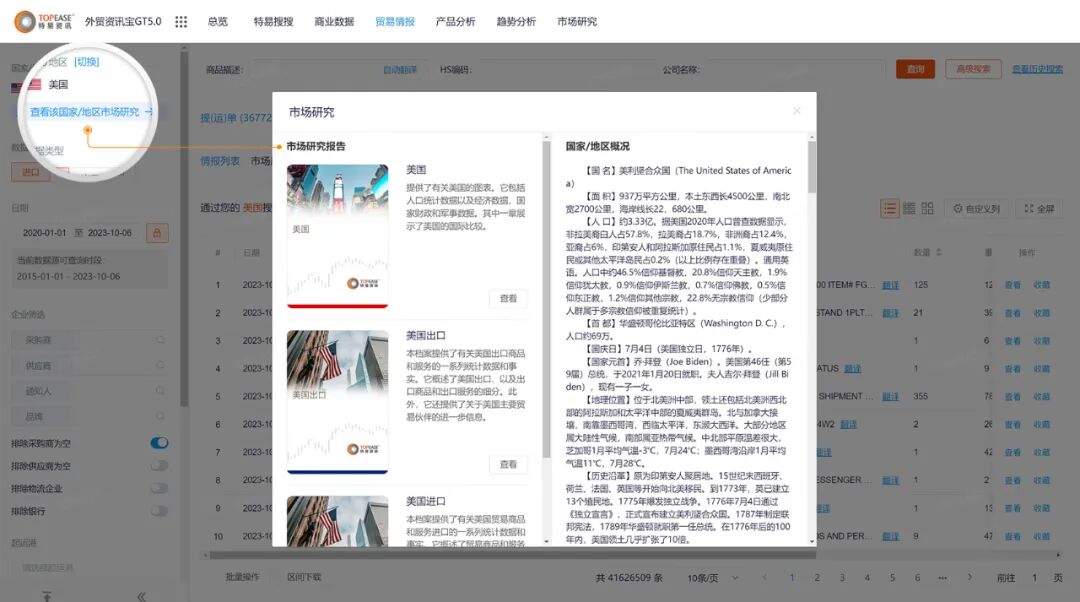Click 美国进口 report cover thumbnail
The width and height of the screenshot is (1080, 602).
(338, 521)
